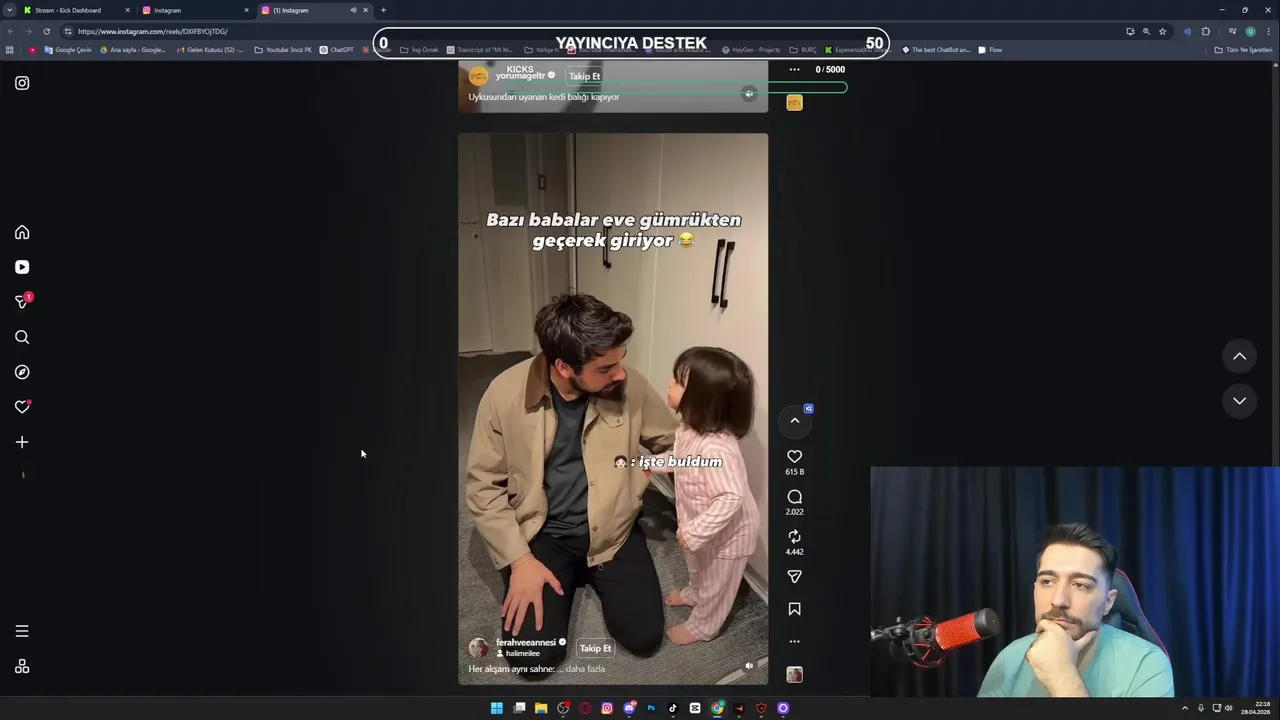Image resolution: width=1280 pixels, height=720 pixels.
Task: Open Reels in the Instagram sidebar
Action: pos(22,267)
